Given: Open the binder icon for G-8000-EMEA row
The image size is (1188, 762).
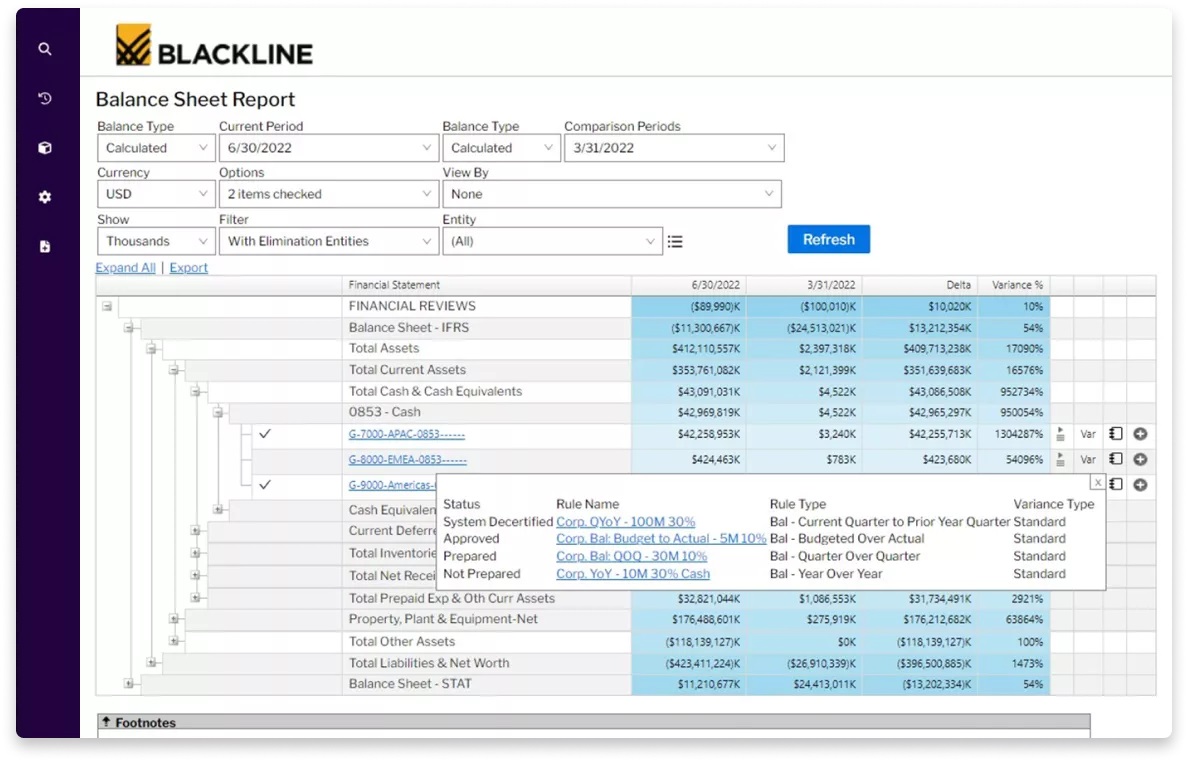Looking at the screenshot, I should pos(1118,459).
